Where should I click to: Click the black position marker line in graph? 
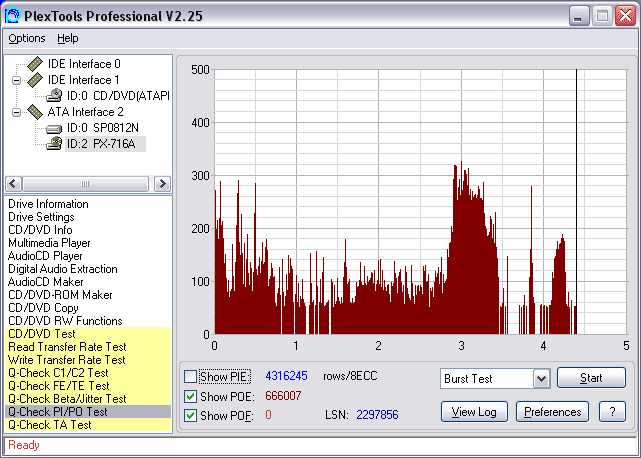[x=576, y=202]
